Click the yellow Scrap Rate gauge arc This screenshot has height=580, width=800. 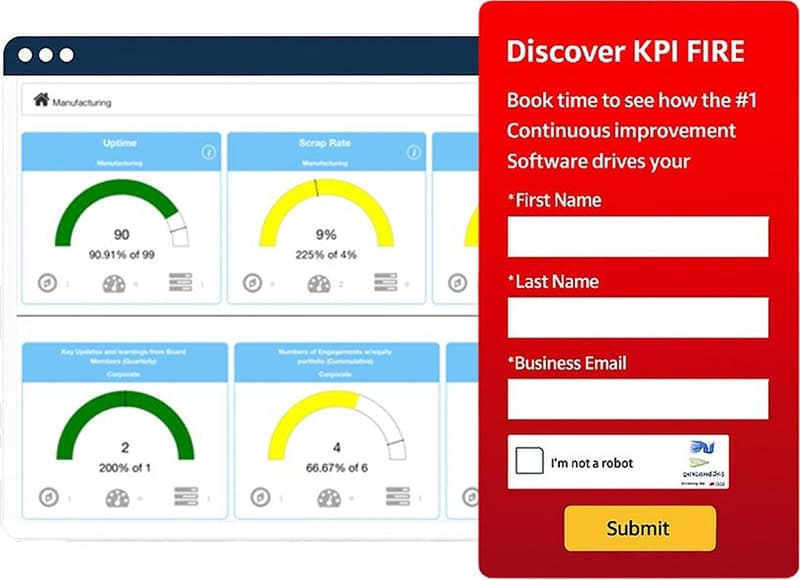coord(327,187)
